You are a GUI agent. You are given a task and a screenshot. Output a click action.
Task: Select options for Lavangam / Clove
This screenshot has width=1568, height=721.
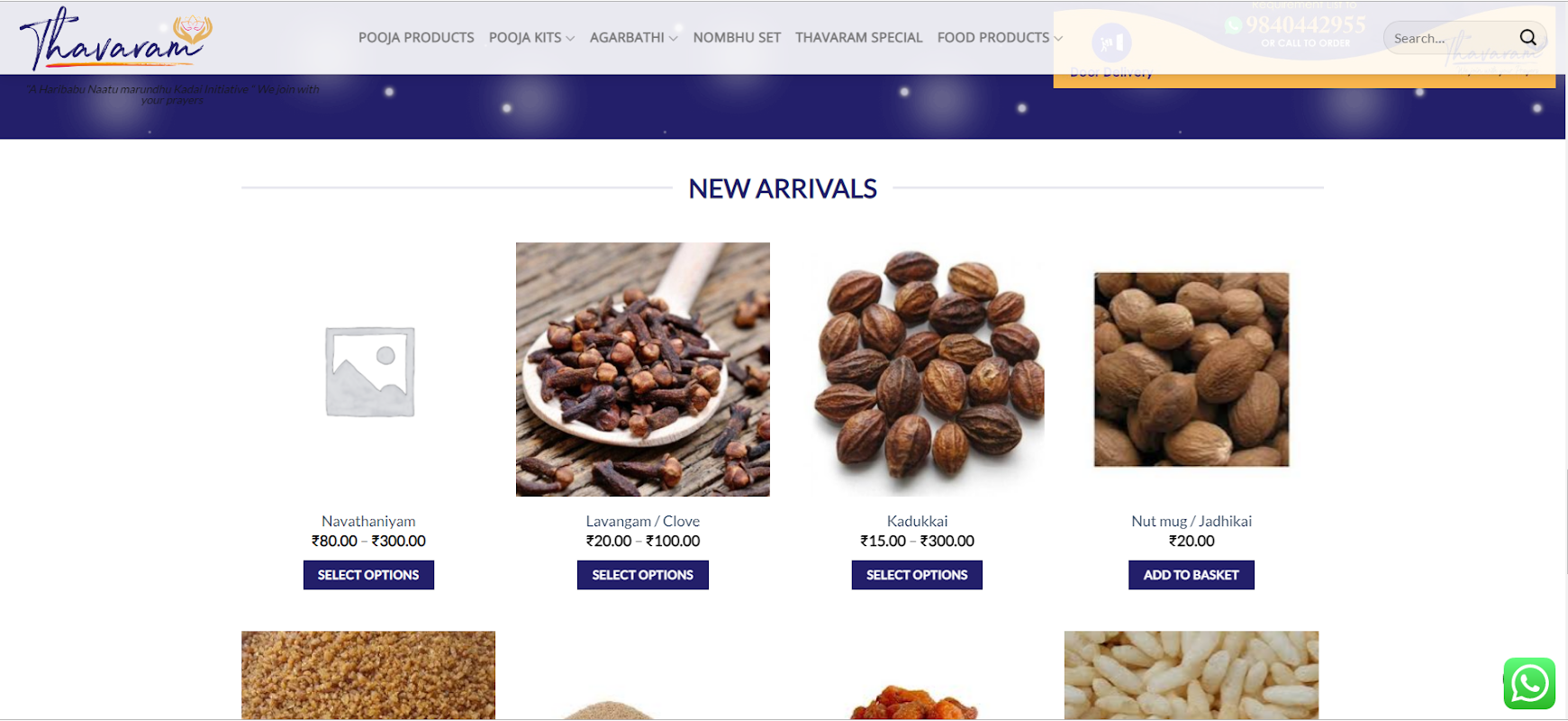[643, 575]
